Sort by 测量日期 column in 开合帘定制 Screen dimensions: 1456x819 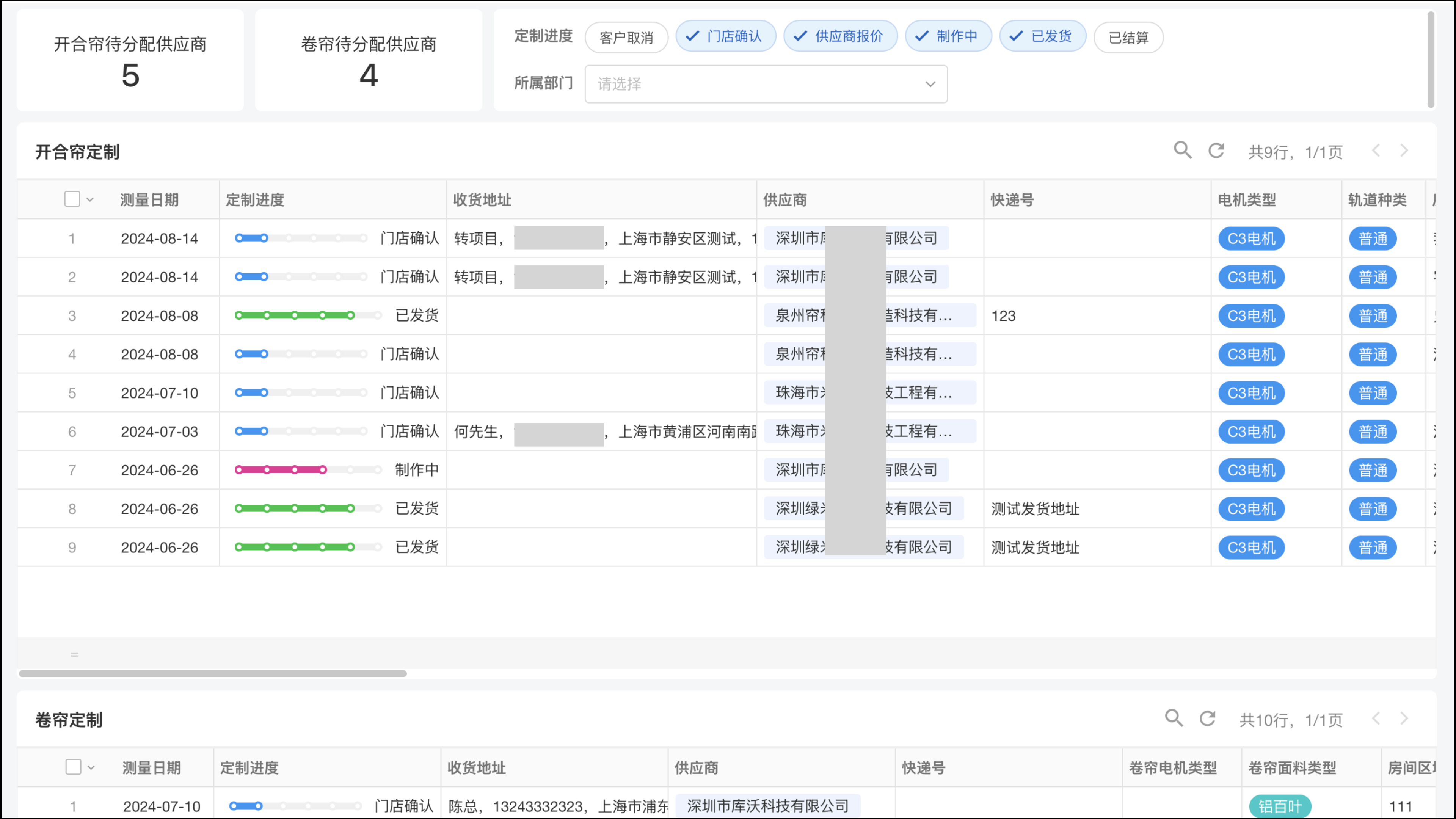[x=149, y=199]
